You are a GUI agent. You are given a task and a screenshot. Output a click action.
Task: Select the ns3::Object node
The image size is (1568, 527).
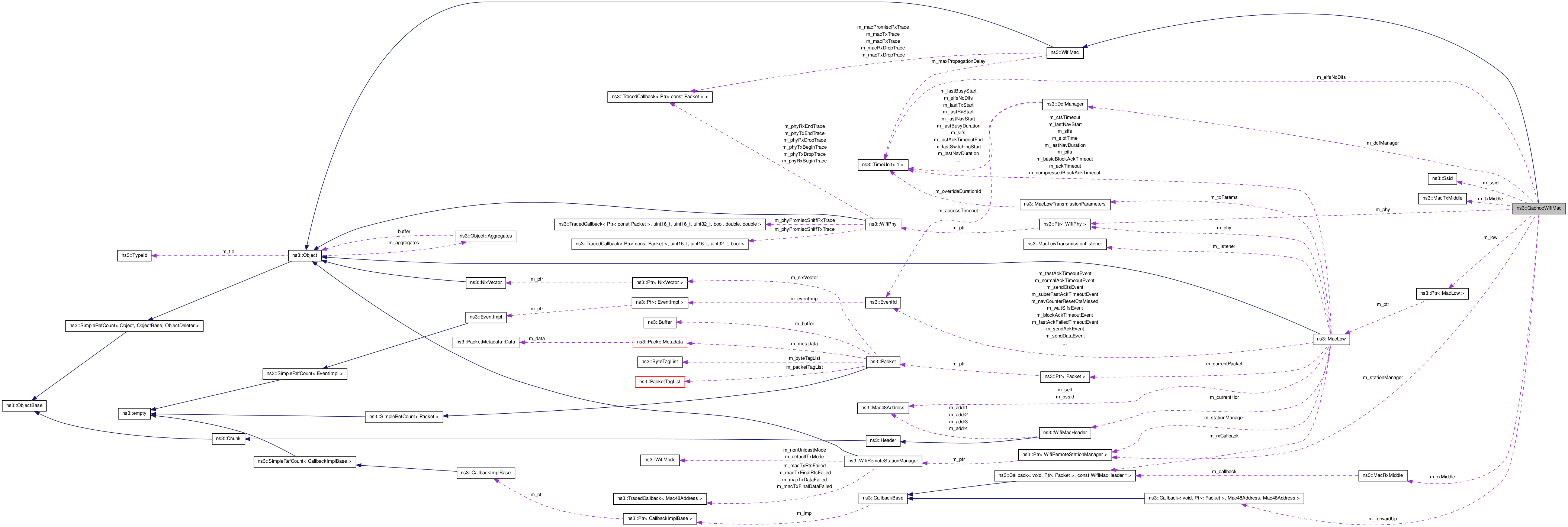305,256
